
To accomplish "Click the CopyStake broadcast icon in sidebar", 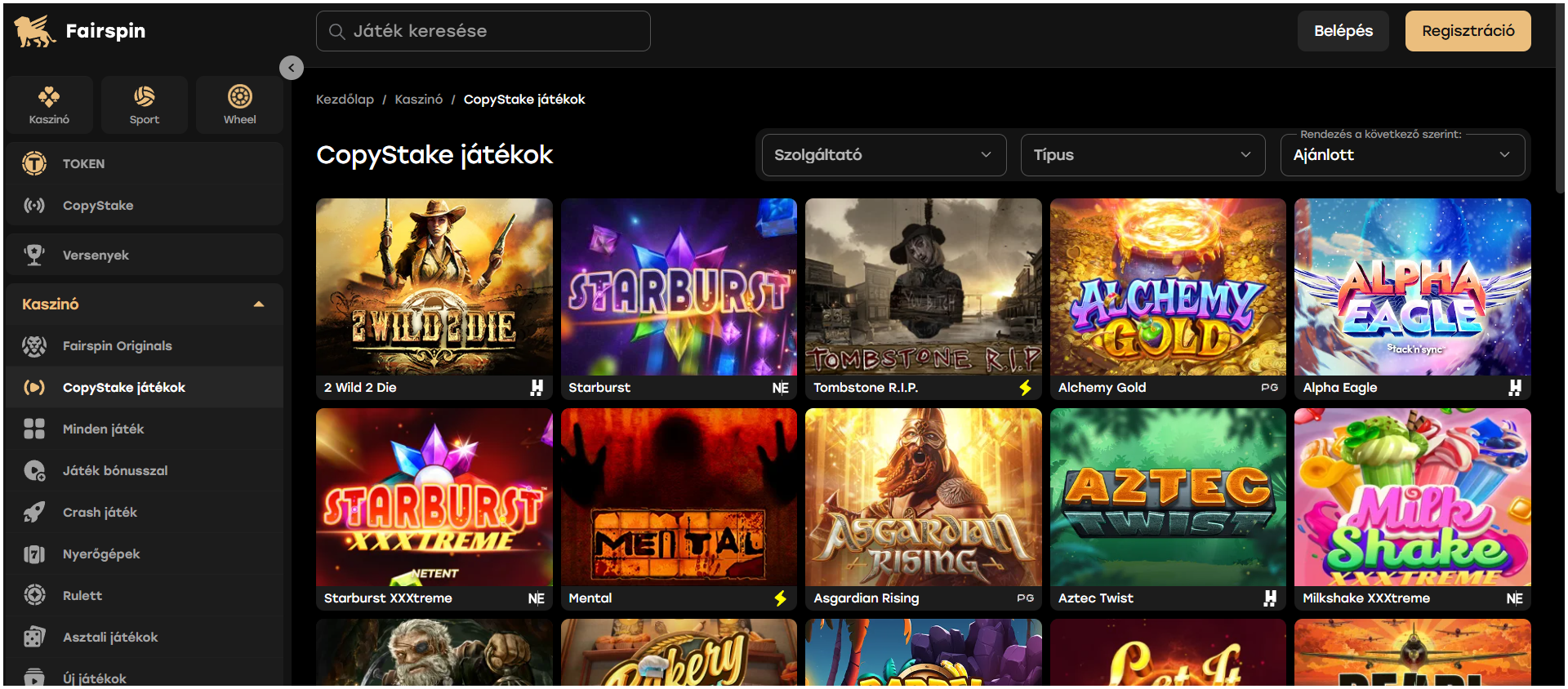I will coord(34,206).
